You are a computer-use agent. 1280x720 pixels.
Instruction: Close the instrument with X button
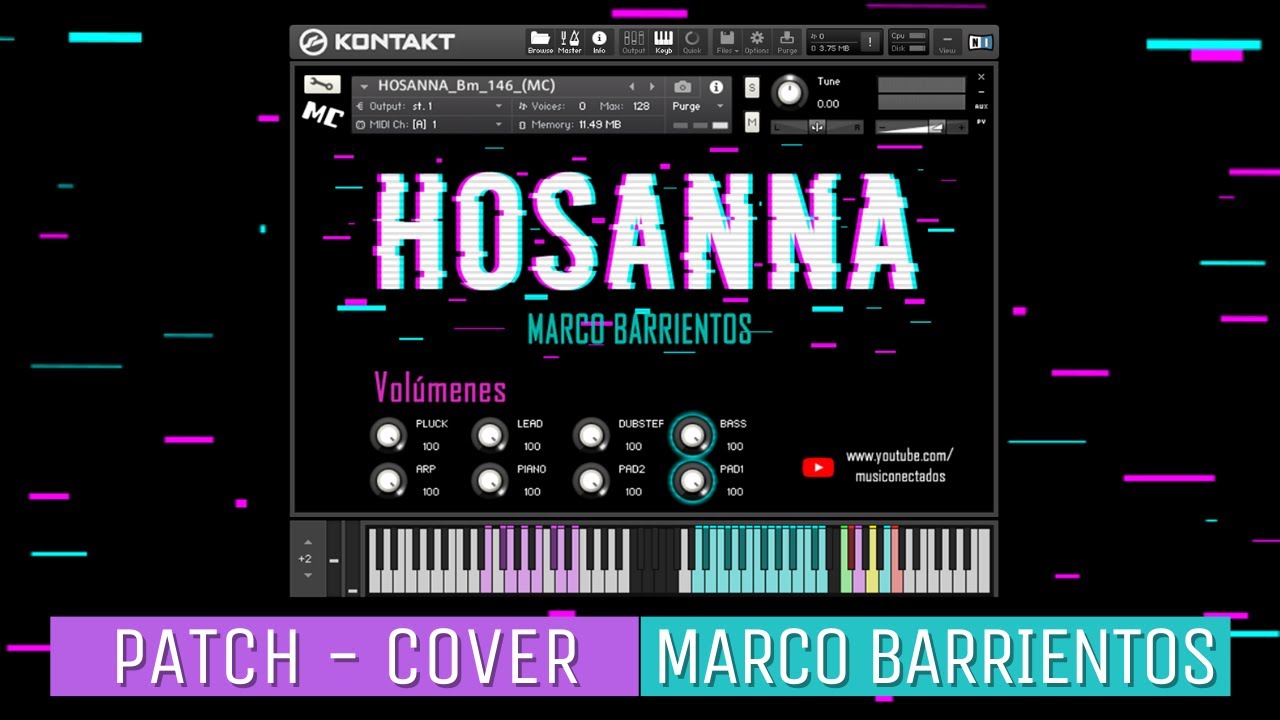pyautogui.click(x=981, y=77)
